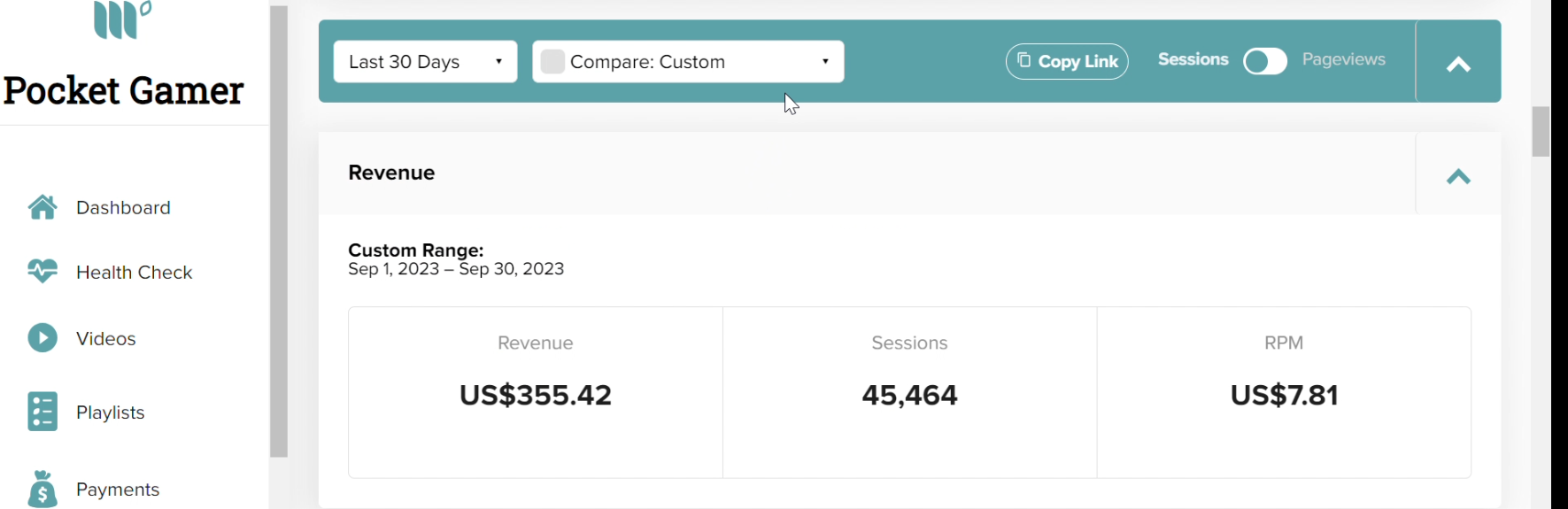This screenshot has height=509, width=1568.
Task: Toggle Sessions to Pageviews switch
Action: tap(1265, 61)
